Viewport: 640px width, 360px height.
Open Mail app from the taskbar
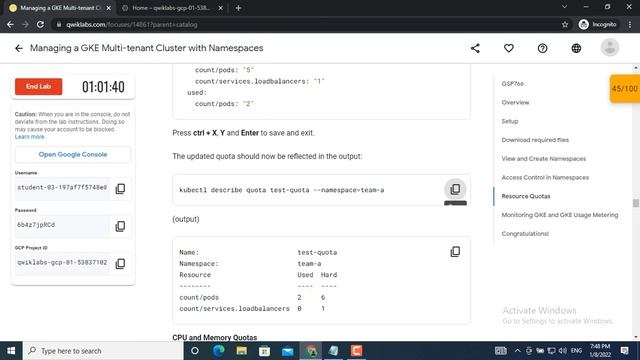pyautogui.click(x=288, y=351)
